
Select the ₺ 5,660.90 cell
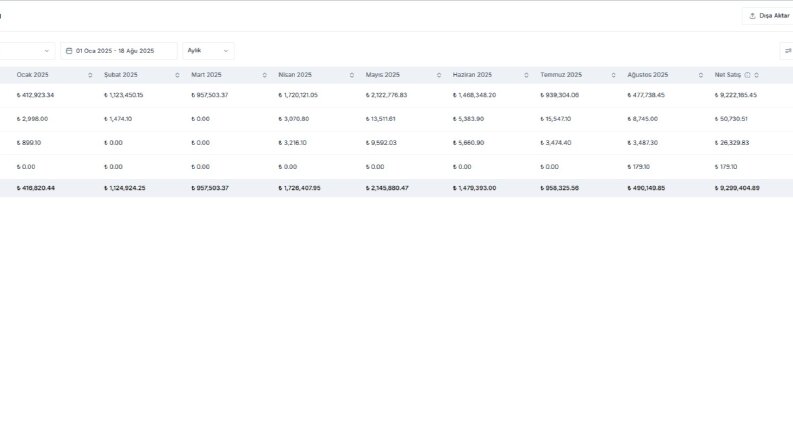468,143
